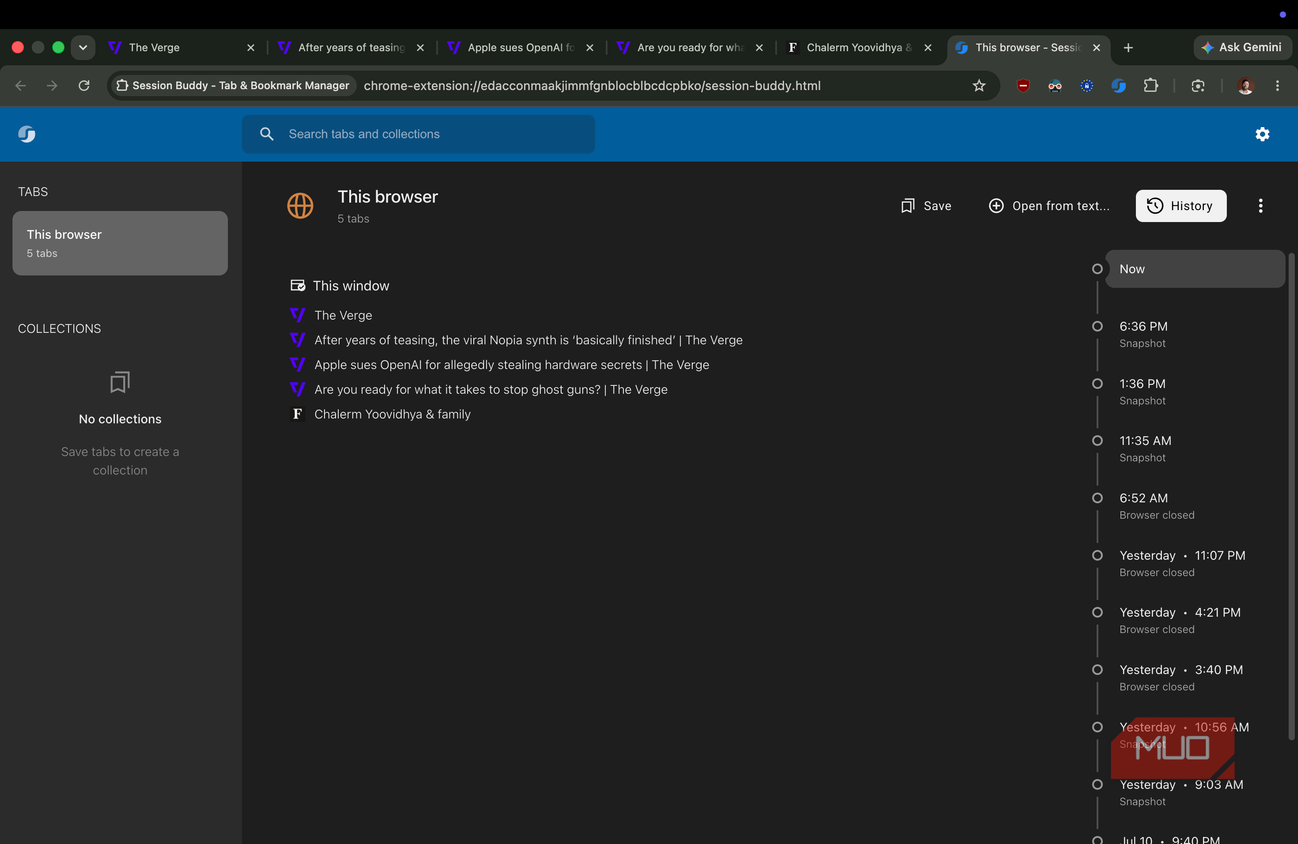Switch to Are you ready tab
The image size is (1298, 844).
click(690, 47)
